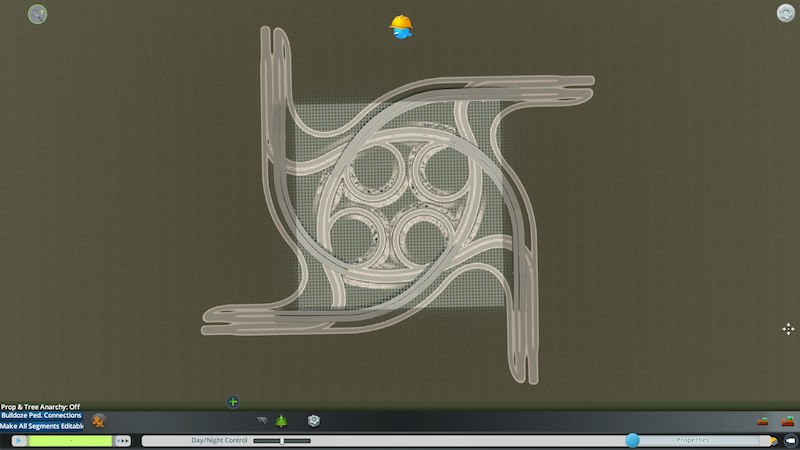Click the top-right round menu button

pyautogui.click(x=785, y=13)
